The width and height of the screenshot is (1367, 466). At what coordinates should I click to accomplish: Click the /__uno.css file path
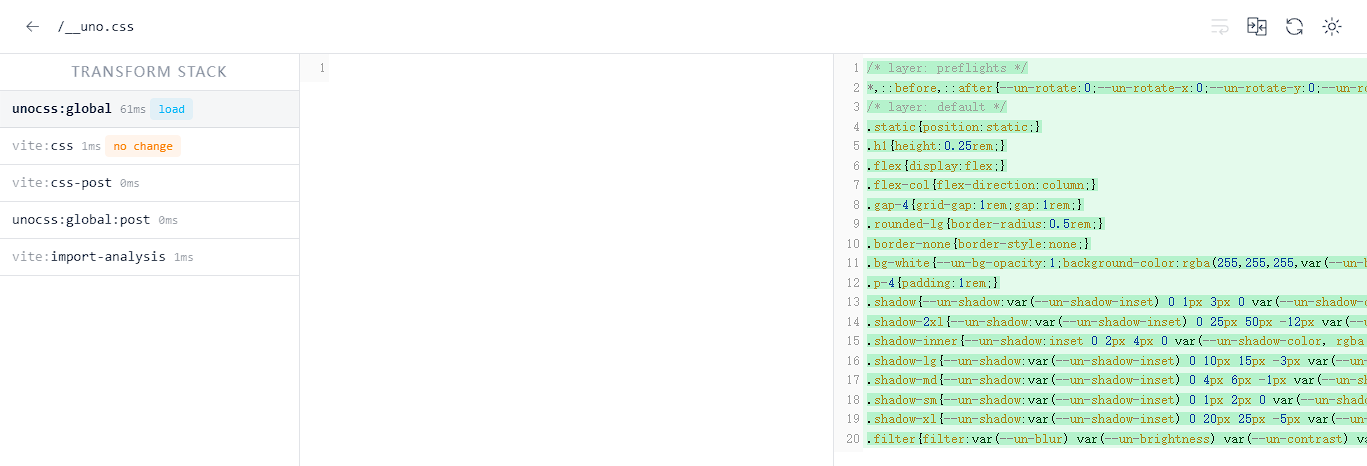click(95, 27)
